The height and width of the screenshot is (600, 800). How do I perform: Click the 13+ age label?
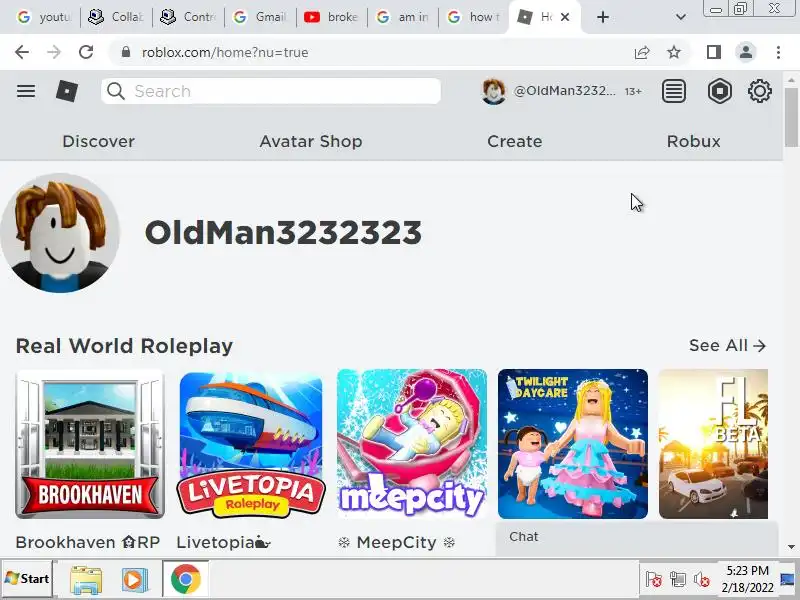633,91
